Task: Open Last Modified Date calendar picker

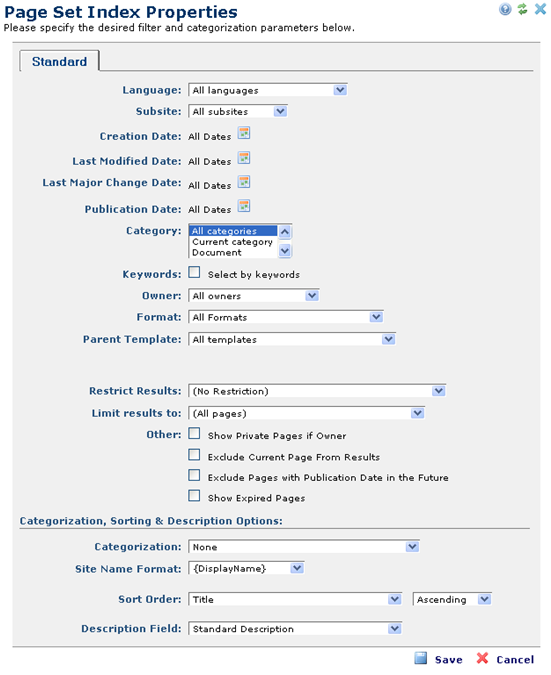Action: (x=244, y=158)
